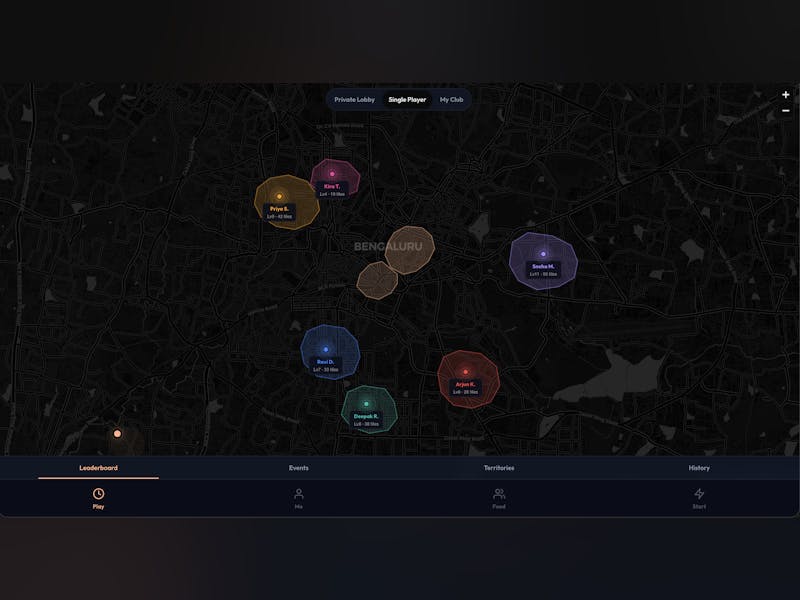Click Deepak R. green territory zone

click(367, 410)
